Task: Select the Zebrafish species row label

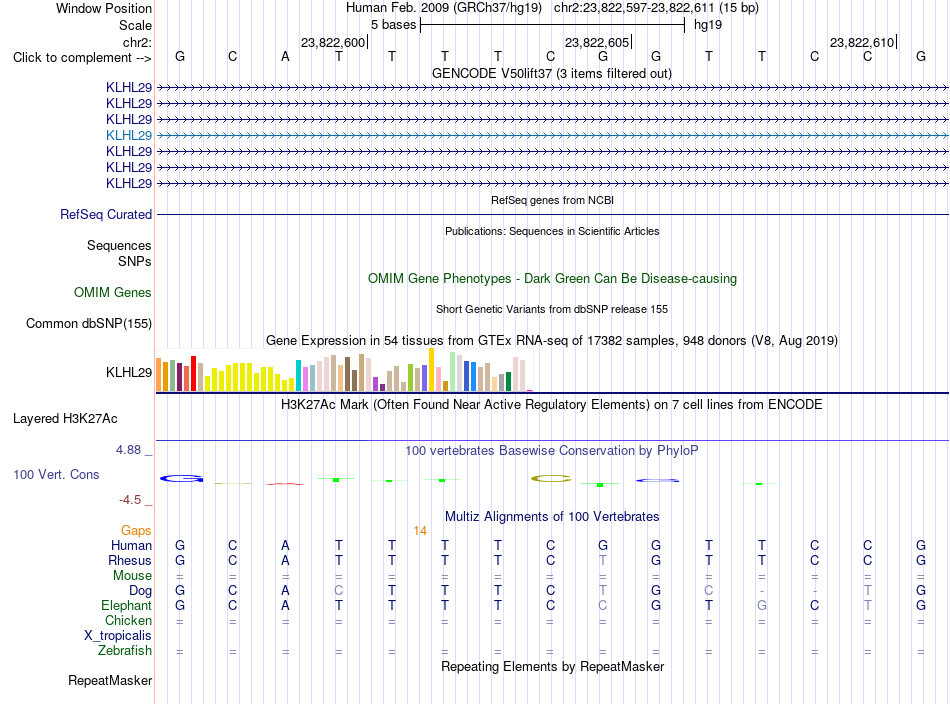Action: (125, 651)
